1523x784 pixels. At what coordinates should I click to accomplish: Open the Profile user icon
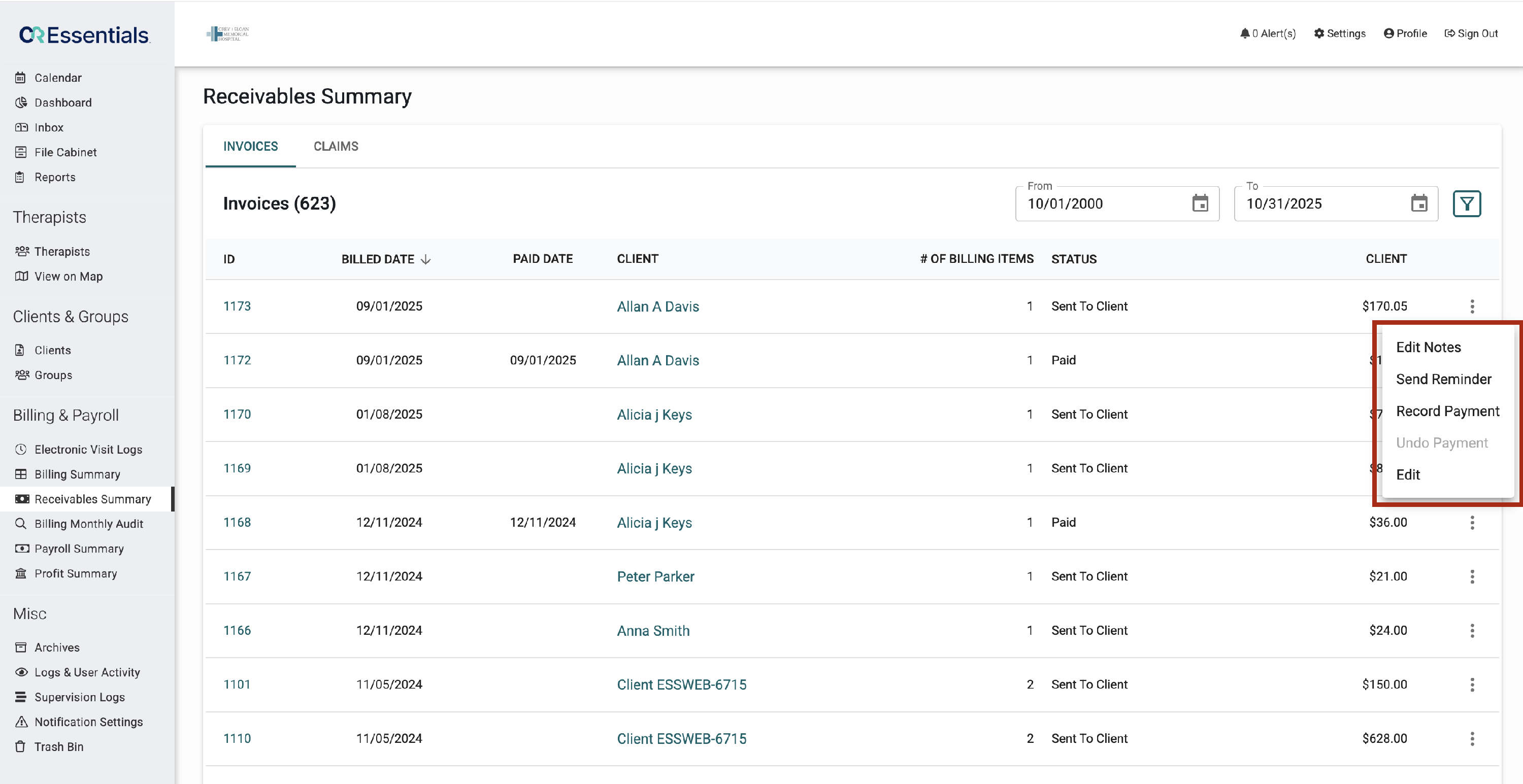1388,33
